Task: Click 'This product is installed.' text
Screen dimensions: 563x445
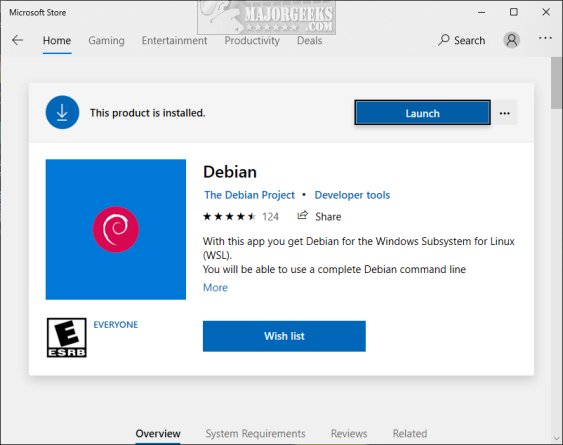Action: coord(148,113)
